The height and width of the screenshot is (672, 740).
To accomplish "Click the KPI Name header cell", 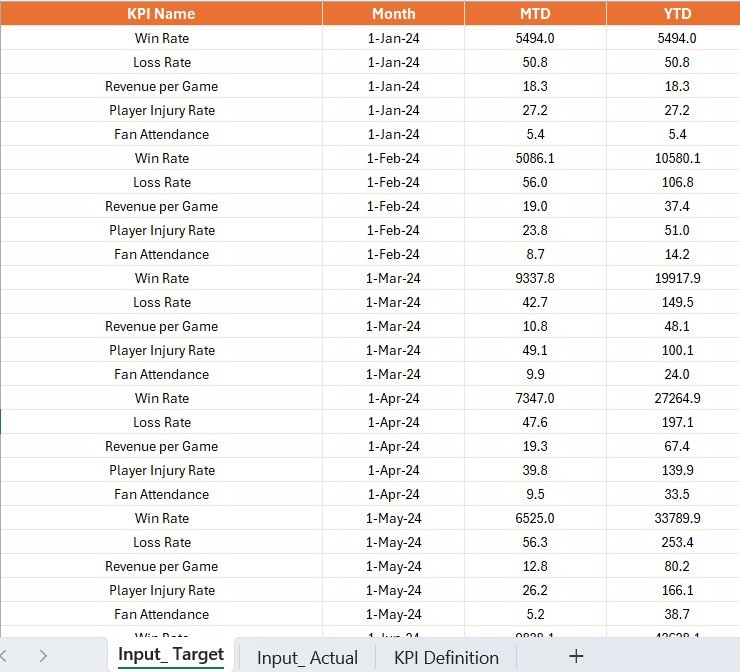I will 161,13.
